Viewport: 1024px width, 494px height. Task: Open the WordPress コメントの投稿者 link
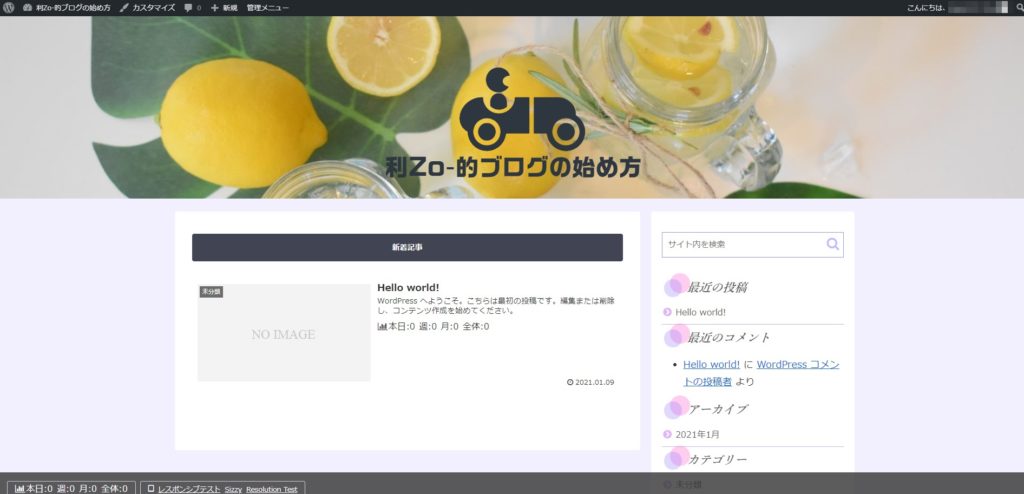click(797, 365)
